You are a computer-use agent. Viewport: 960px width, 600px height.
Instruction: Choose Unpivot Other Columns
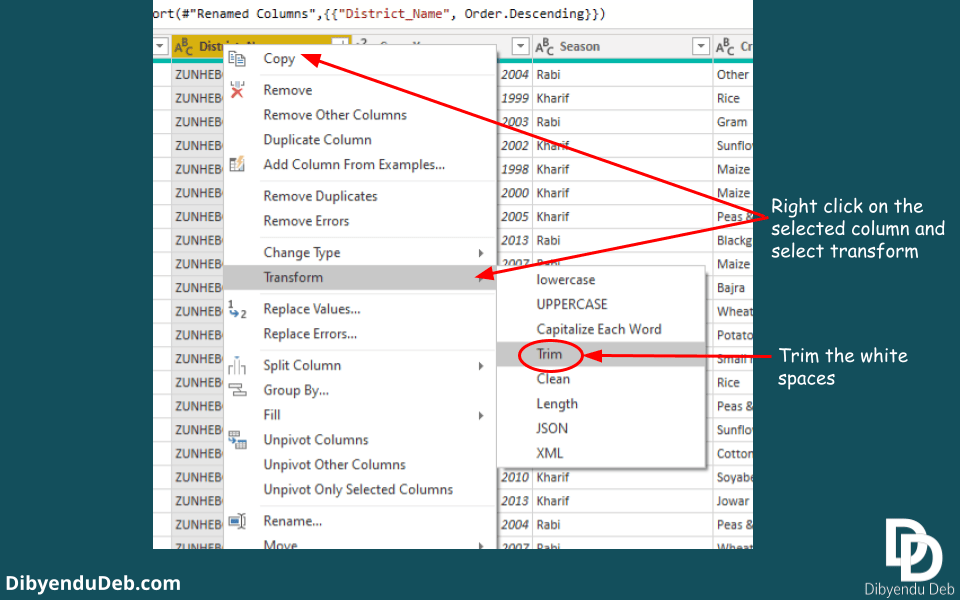[x=334, y=465]
